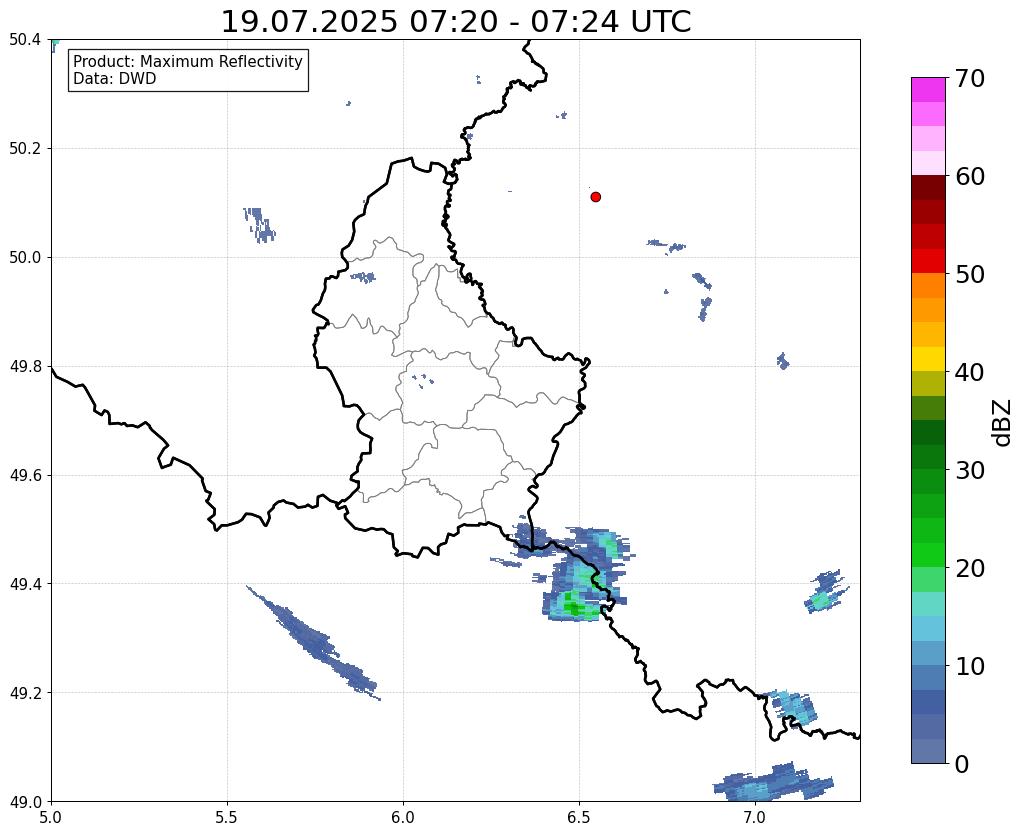Click the latitude axis label 50.4

[x=25, y=40]
